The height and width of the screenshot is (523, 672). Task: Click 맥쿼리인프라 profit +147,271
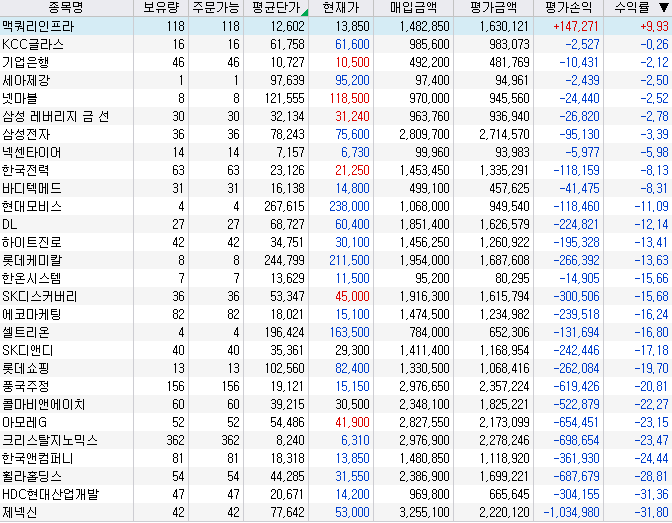click(x=576, y=26)
